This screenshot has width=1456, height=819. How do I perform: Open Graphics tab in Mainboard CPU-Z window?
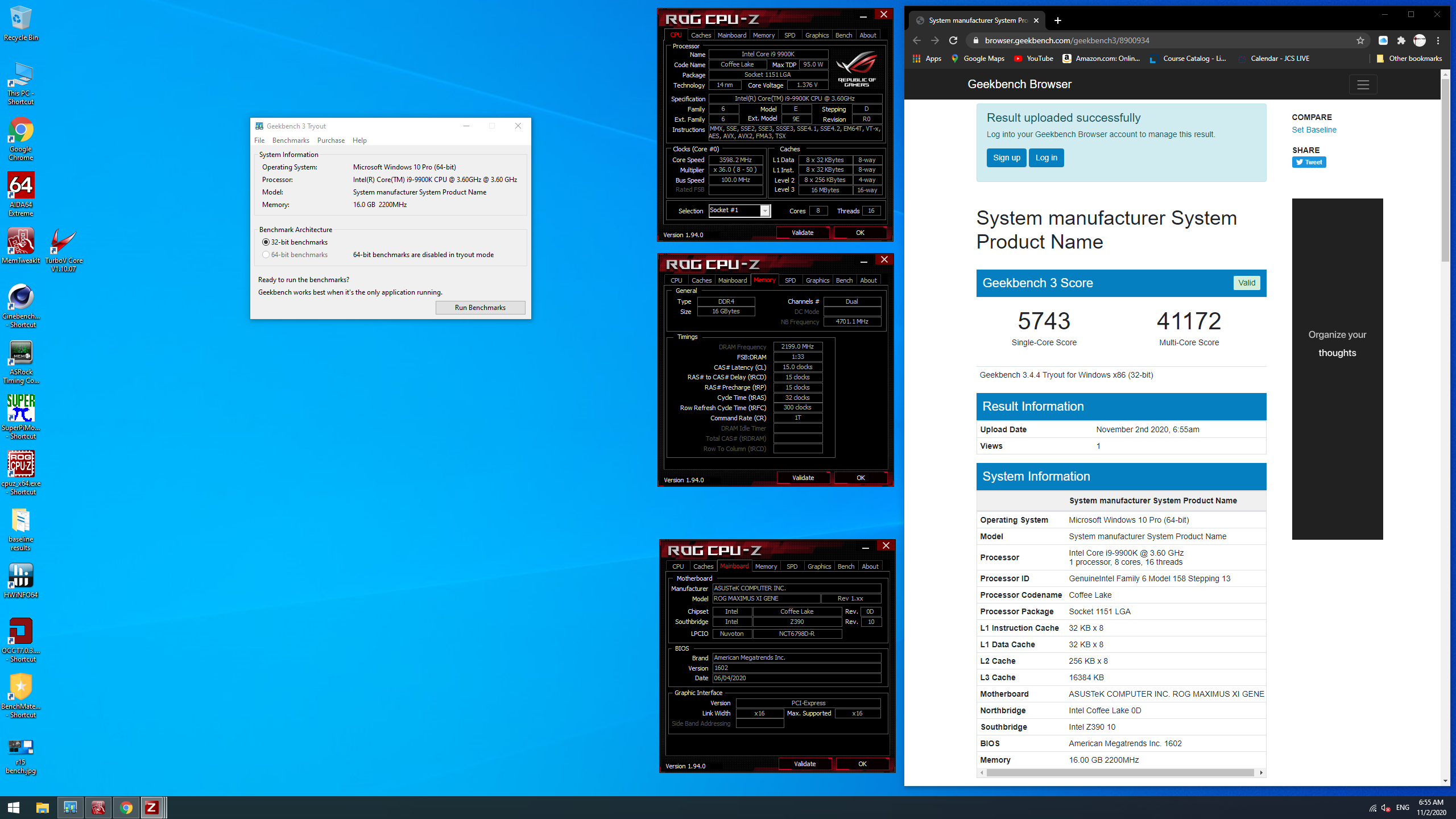(x=819, y=566)
